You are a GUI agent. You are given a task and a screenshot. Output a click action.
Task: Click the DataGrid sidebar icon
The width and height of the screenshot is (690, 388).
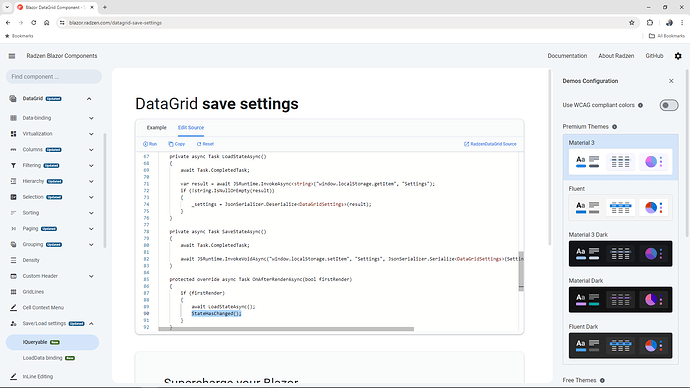(x=13, y=99)
